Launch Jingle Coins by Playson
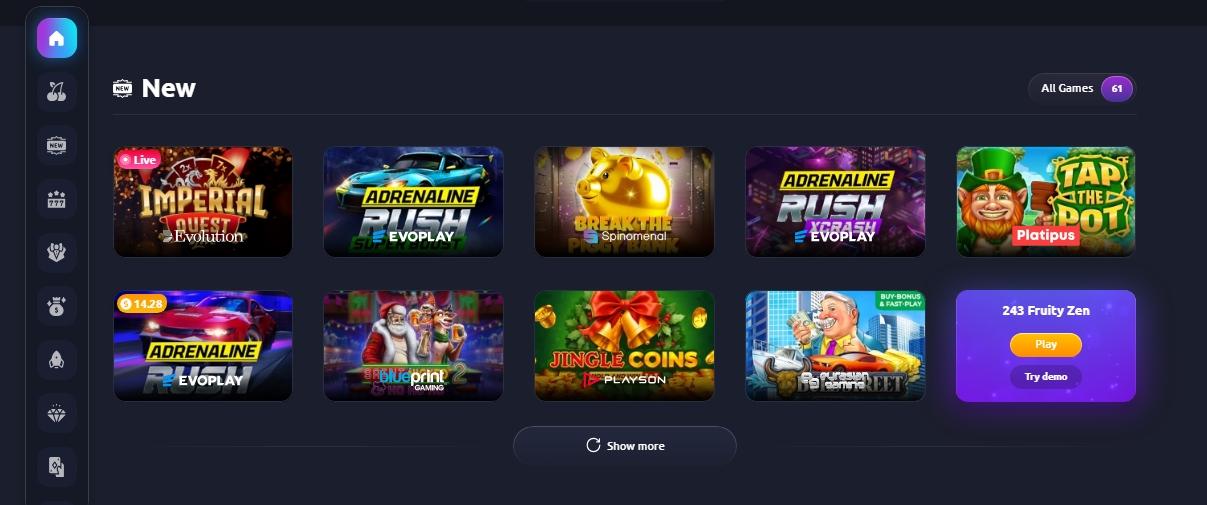Screen dimensions: 1207x505 [624, 346]
